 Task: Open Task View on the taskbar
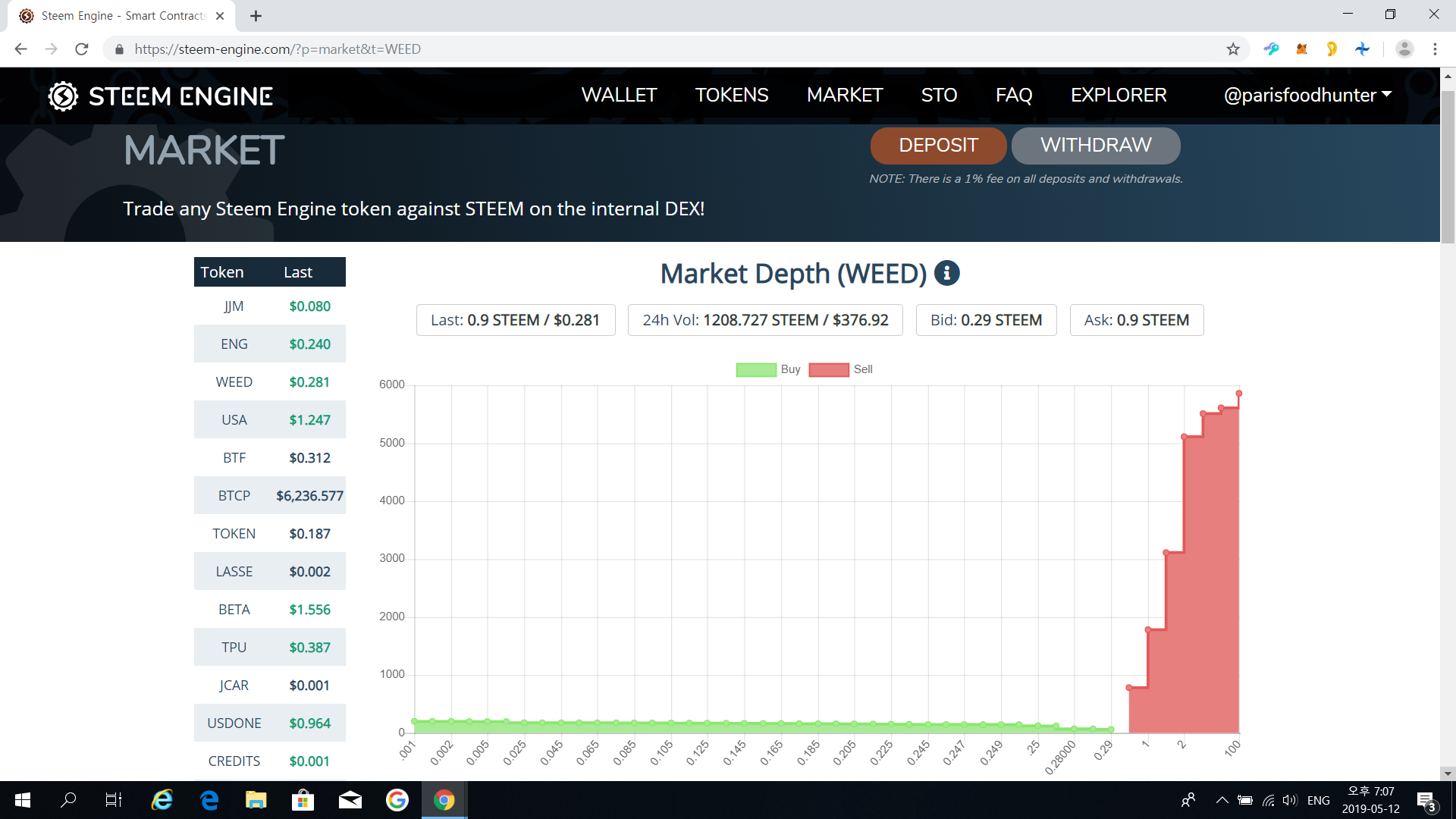click(x=114, y=800)
